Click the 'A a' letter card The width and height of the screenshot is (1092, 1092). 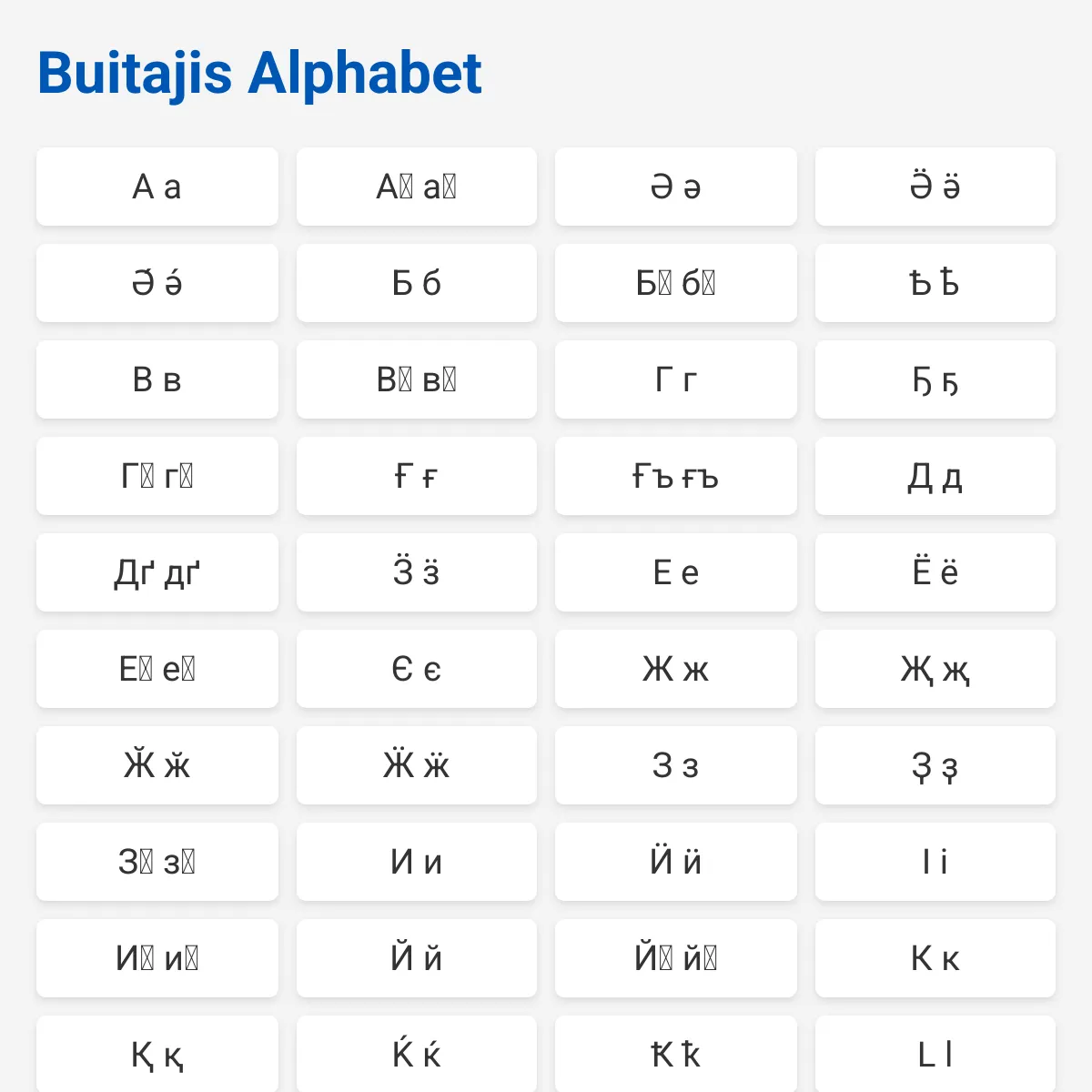(157, 187)
